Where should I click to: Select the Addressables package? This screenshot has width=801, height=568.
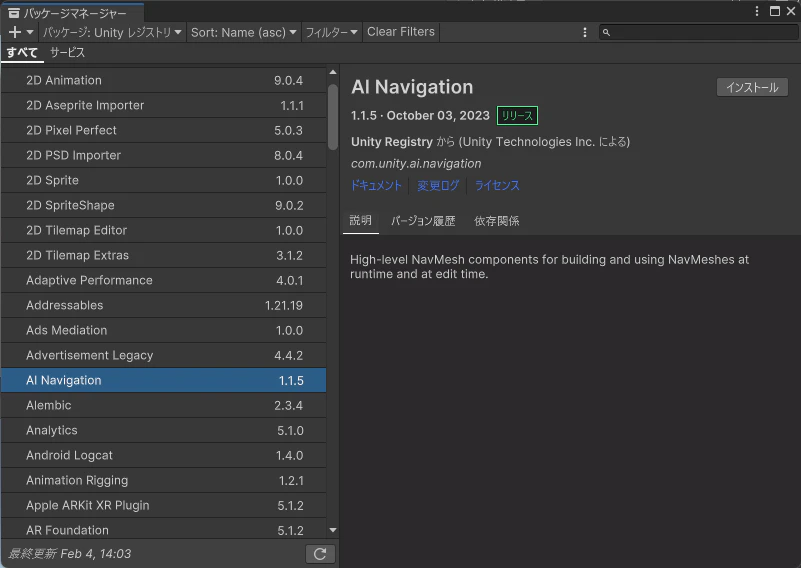pos(163,305)
